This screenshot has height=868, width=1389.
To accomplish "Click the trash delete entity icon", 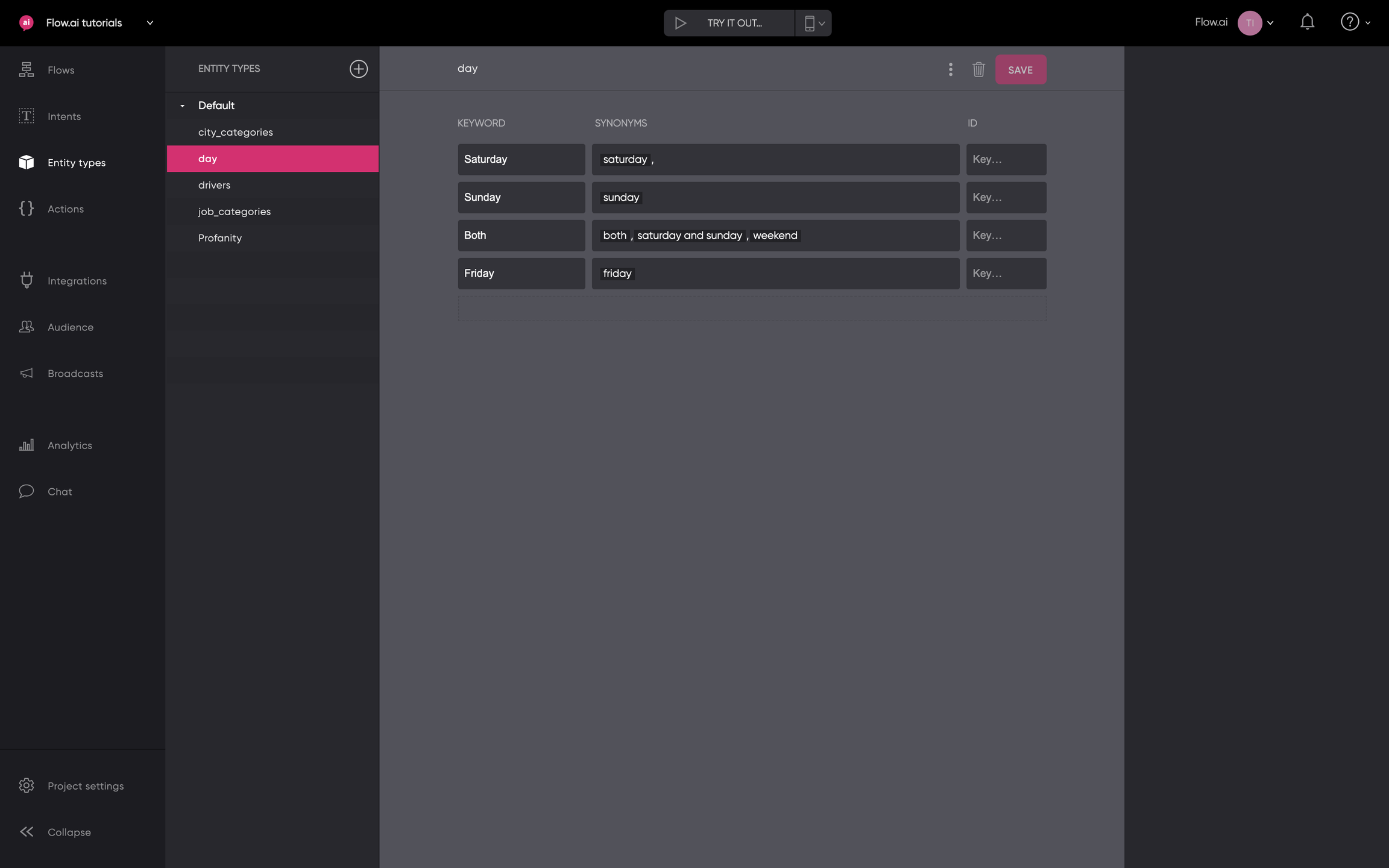I will (x=978, y=70).
